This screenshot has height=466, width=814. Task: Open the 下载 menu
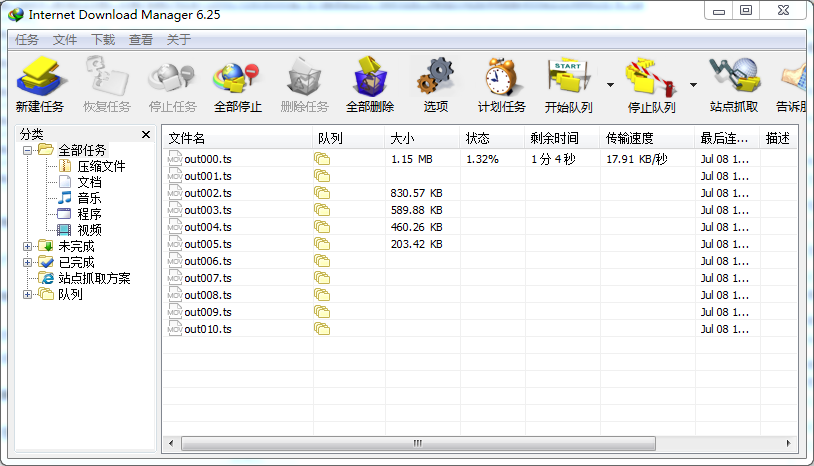click(103, 39)
